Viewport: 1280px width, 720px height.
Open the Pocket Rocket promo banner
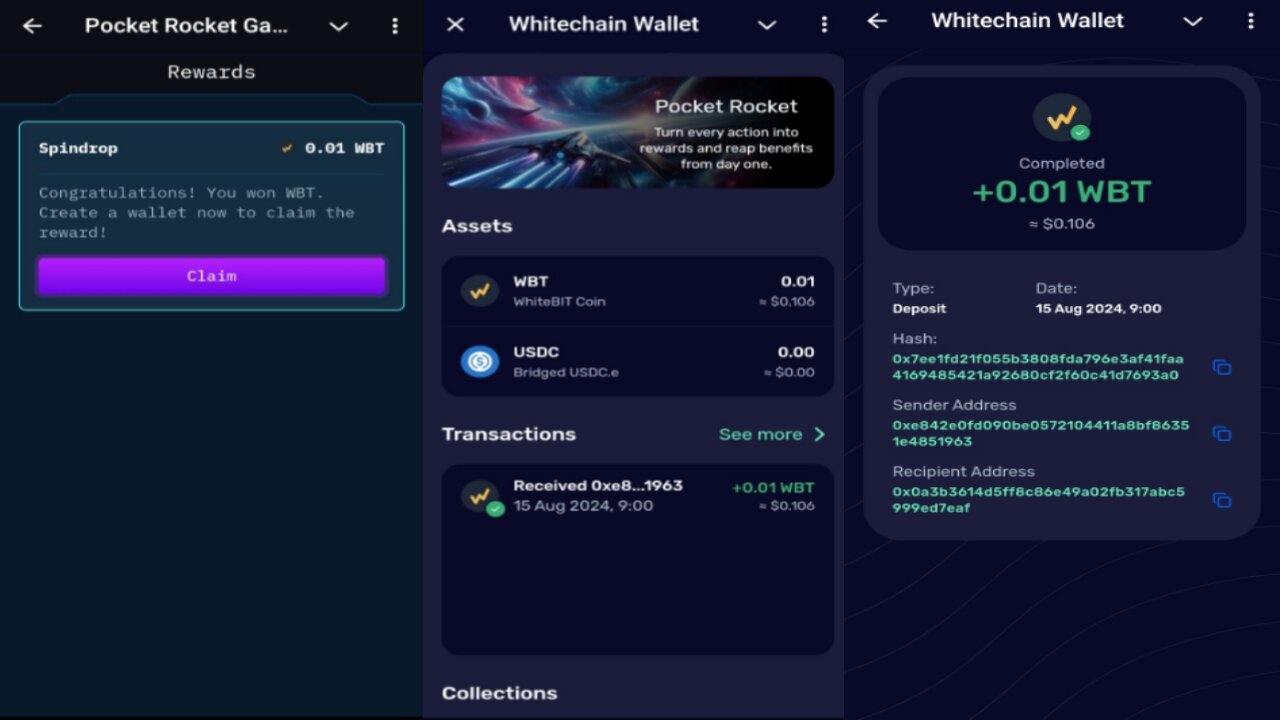pos(637,132)
